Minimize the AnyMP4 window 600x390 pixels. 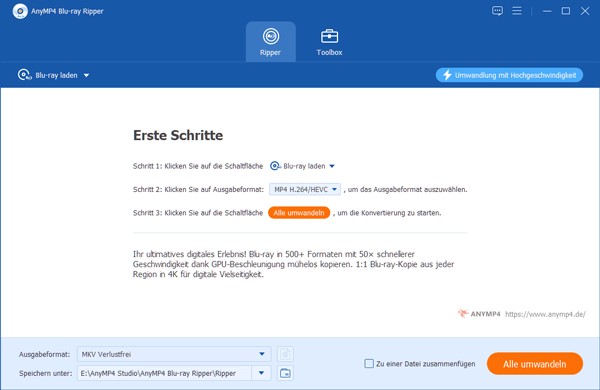(547, 11)
